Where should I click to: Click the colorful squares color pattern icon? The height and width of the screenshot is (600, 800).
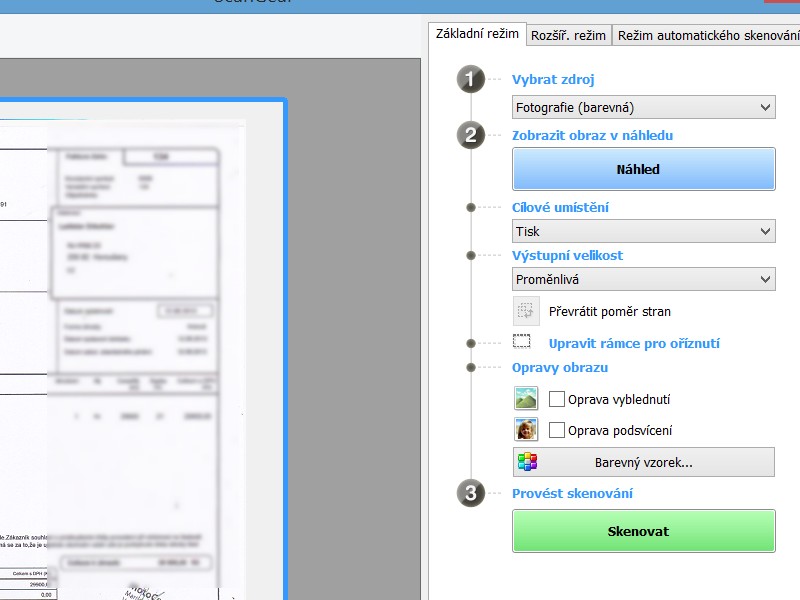527,462
